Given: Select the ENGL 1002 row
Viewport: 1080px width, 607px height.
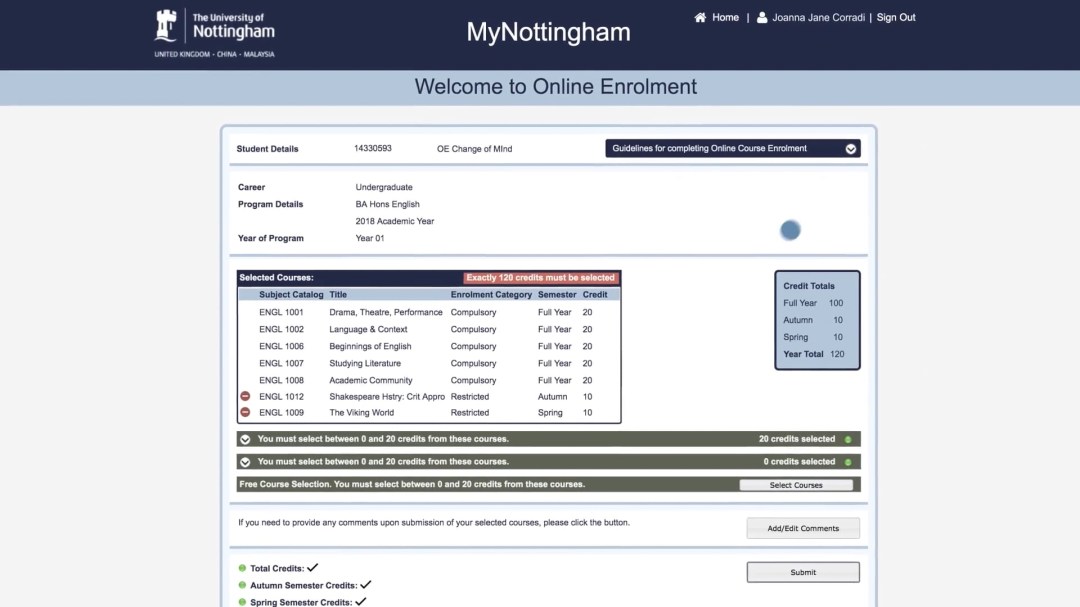Looking at the screenshot, I should [x=428, y=329].
